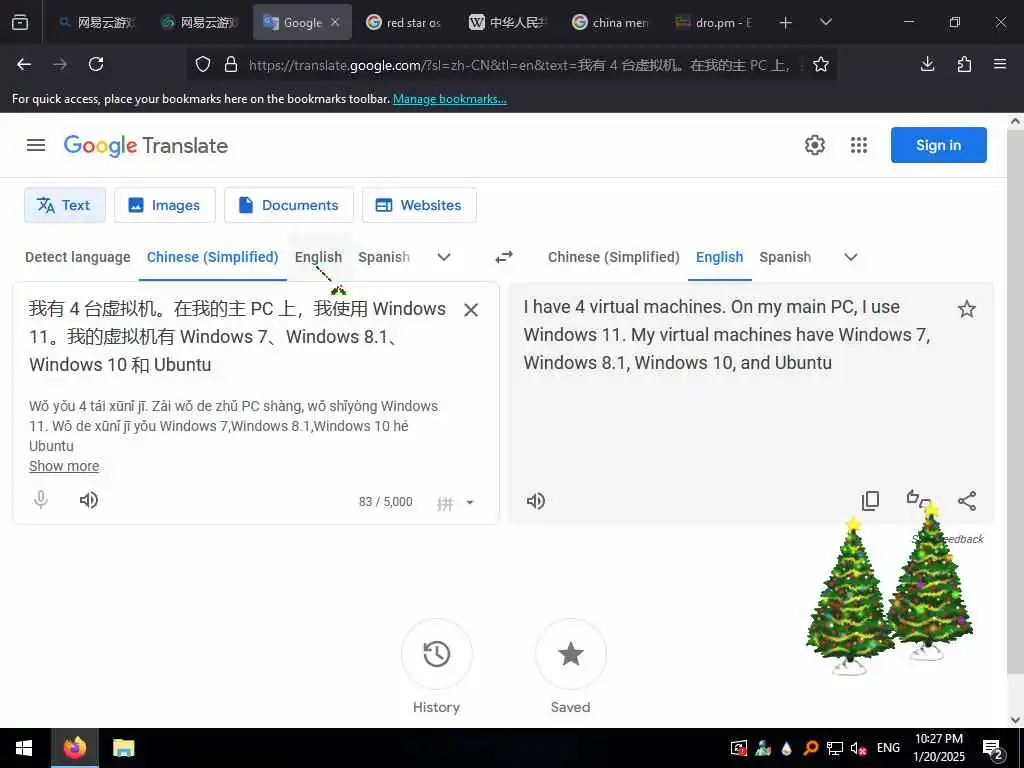Open the network tray icon
This screenshot has height=768, width=1024.
click(835, 748)
